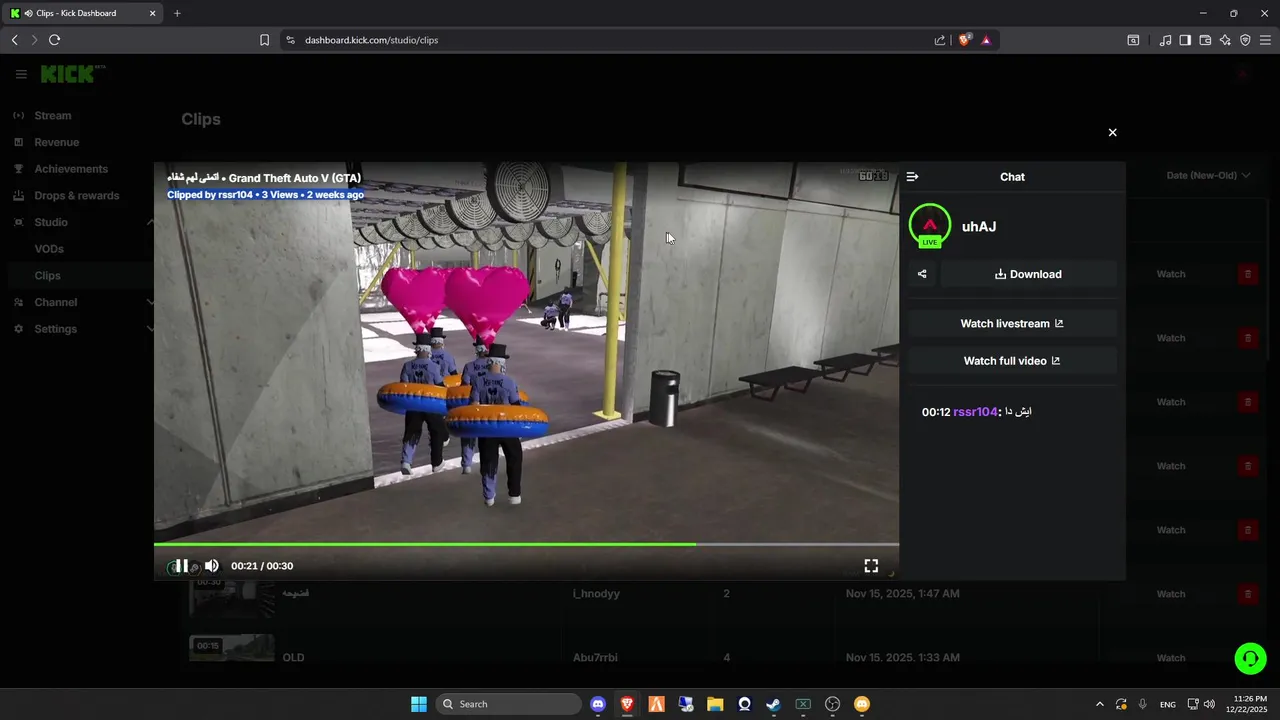Open Brave Rewards triangle icon

point(986,40)
